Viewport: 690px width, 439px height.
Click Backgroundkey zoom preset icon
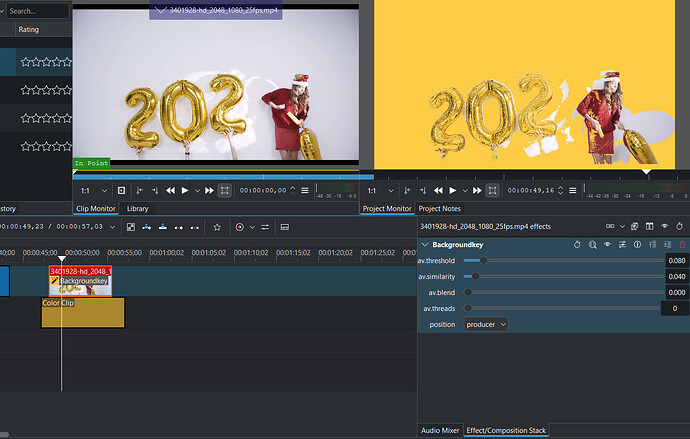(x=592, y=245)
